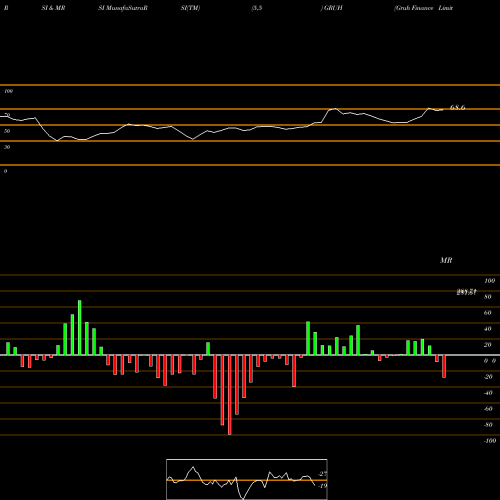Click the MR axis label 60
The width and height of the screenshot is (500, 500).
click(x=488, y=313)
